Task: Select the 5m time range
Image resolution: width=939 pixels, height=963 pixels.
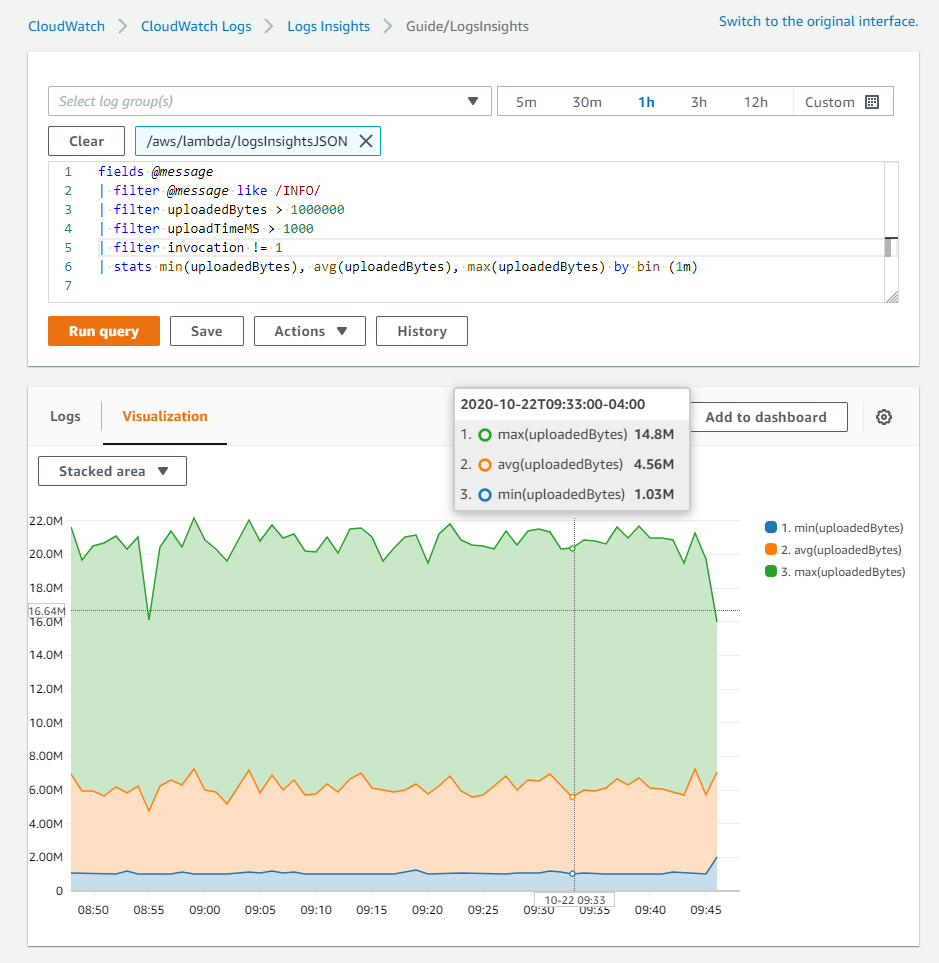Action: [527, 101]
